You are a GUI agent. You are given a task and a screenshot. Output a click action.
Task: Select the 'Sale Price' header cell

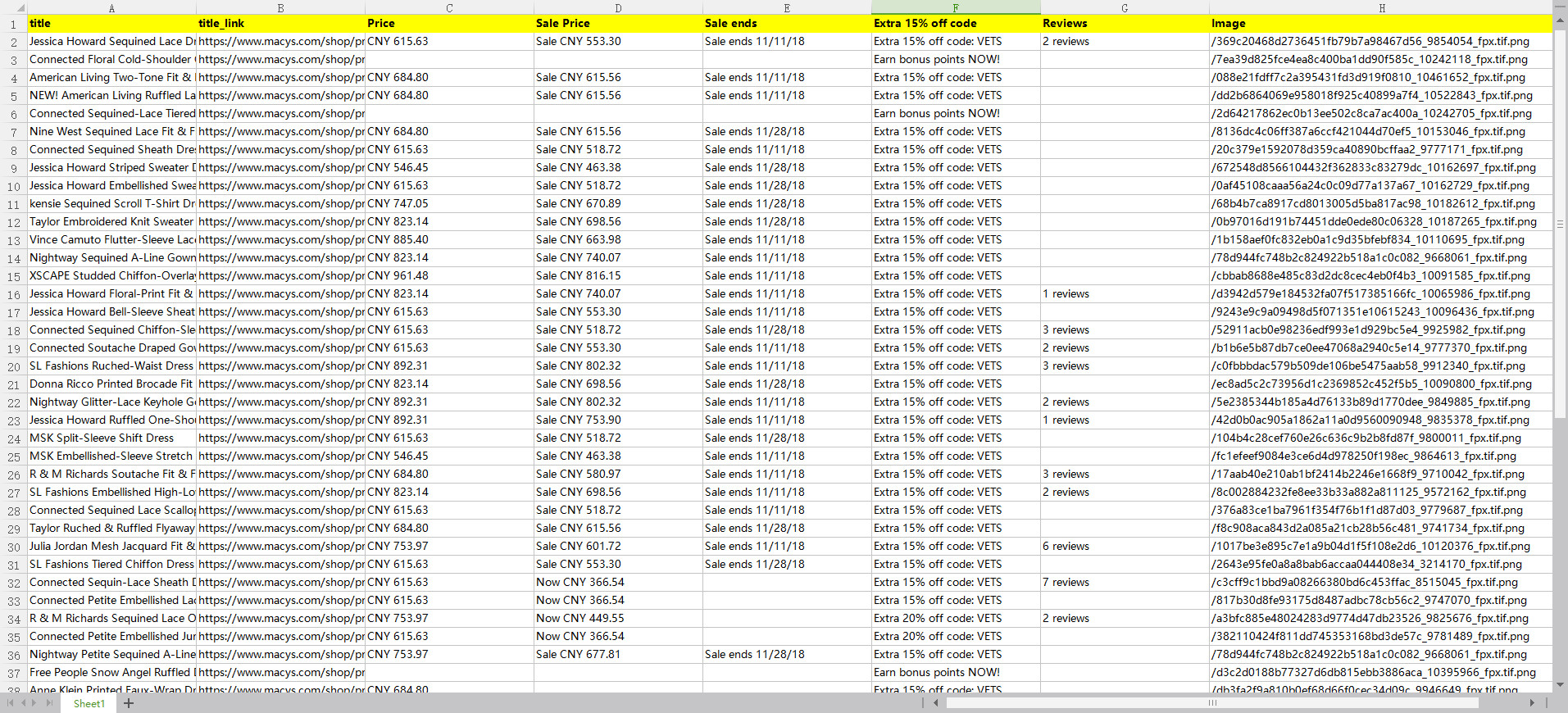618,24
